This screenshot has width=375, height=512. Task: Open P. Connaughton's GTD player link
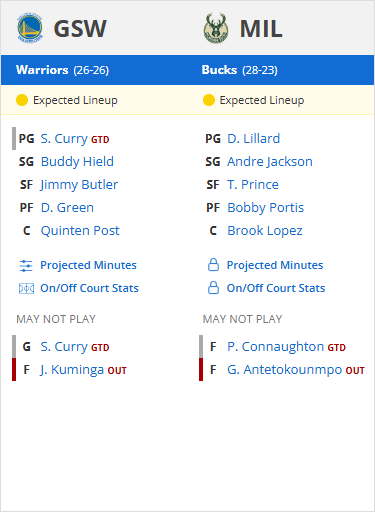click(276, 347)
